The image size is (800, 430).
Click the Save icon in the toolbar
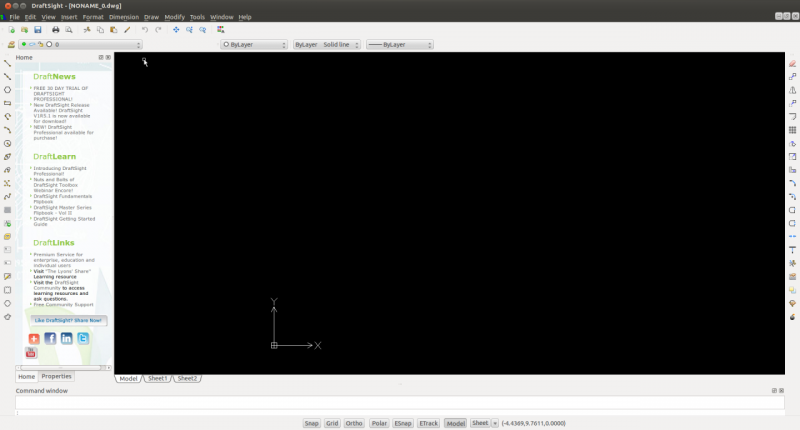[x=37, y=30]
